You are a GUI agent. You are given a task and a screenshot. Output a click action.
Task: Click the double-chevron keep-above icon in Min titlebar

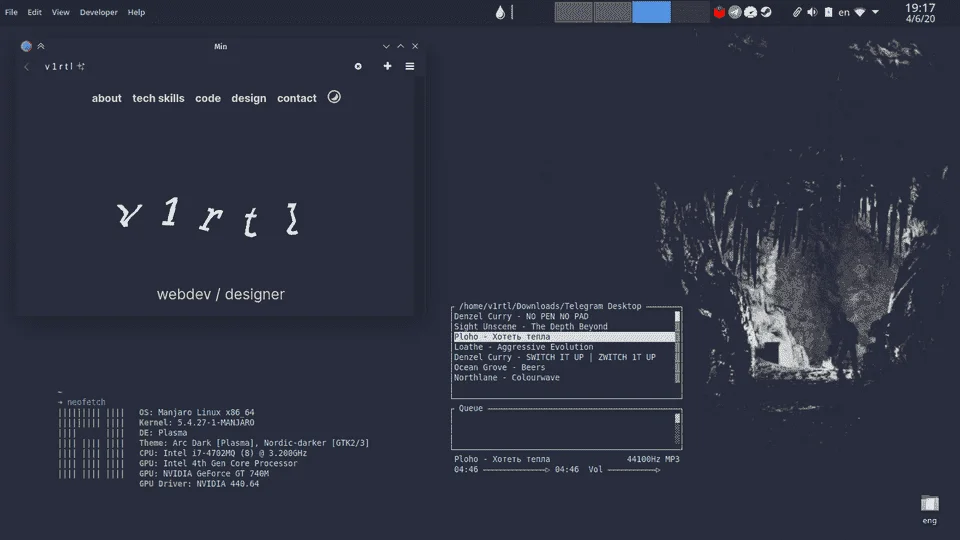coord(41,46)
